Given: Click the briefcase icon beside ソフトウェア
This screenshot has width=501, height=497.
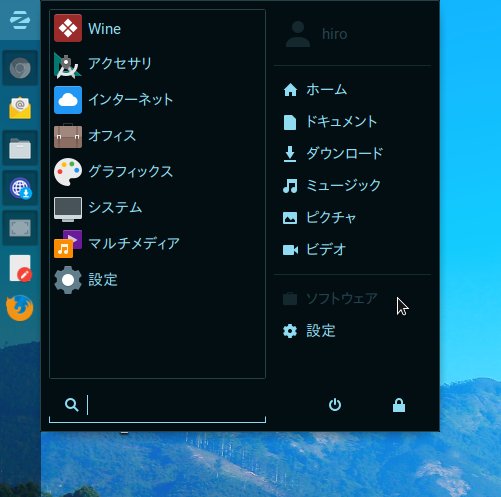Looking at the screenshot, I should pos(290,299).
